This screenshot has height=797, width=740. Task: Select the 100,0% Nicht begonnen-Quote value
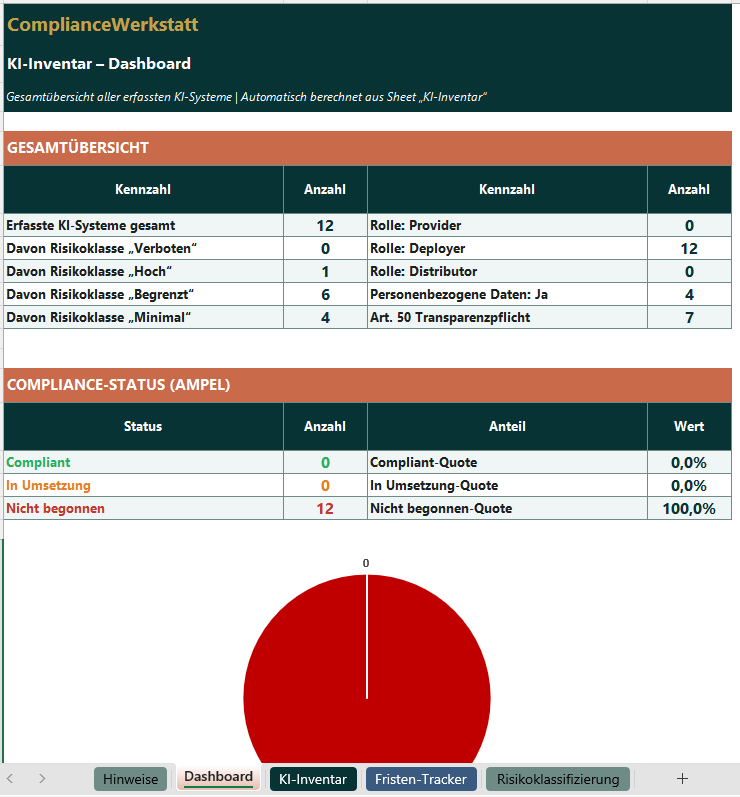coord(688,509)
